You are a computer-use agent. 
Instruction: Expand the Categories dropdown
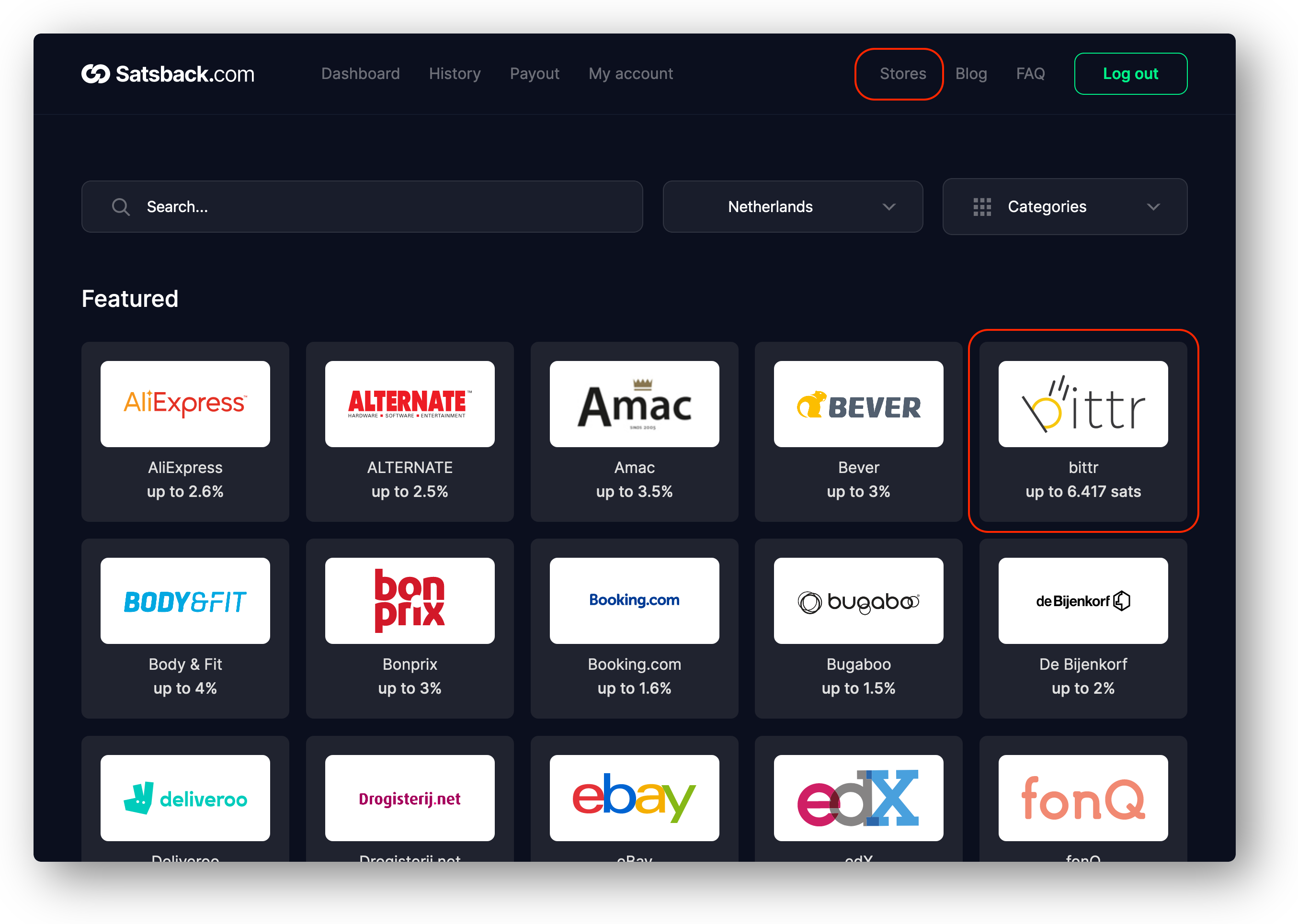pyautogui.click(x=1065, y=206)
